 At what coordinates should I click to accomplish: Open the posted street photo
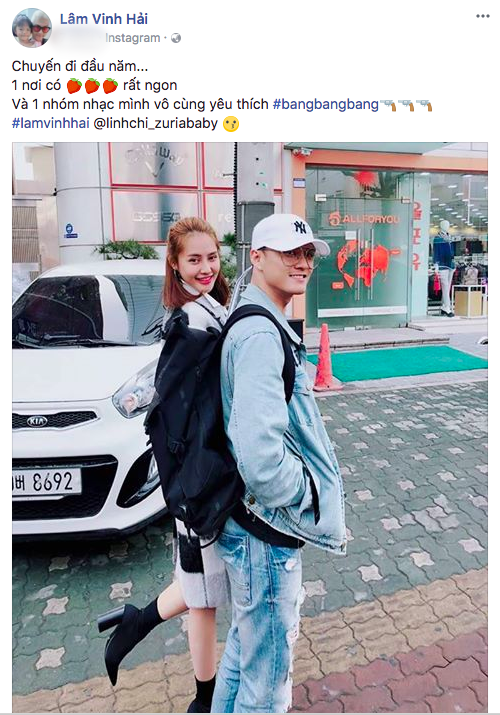[250, 427]
